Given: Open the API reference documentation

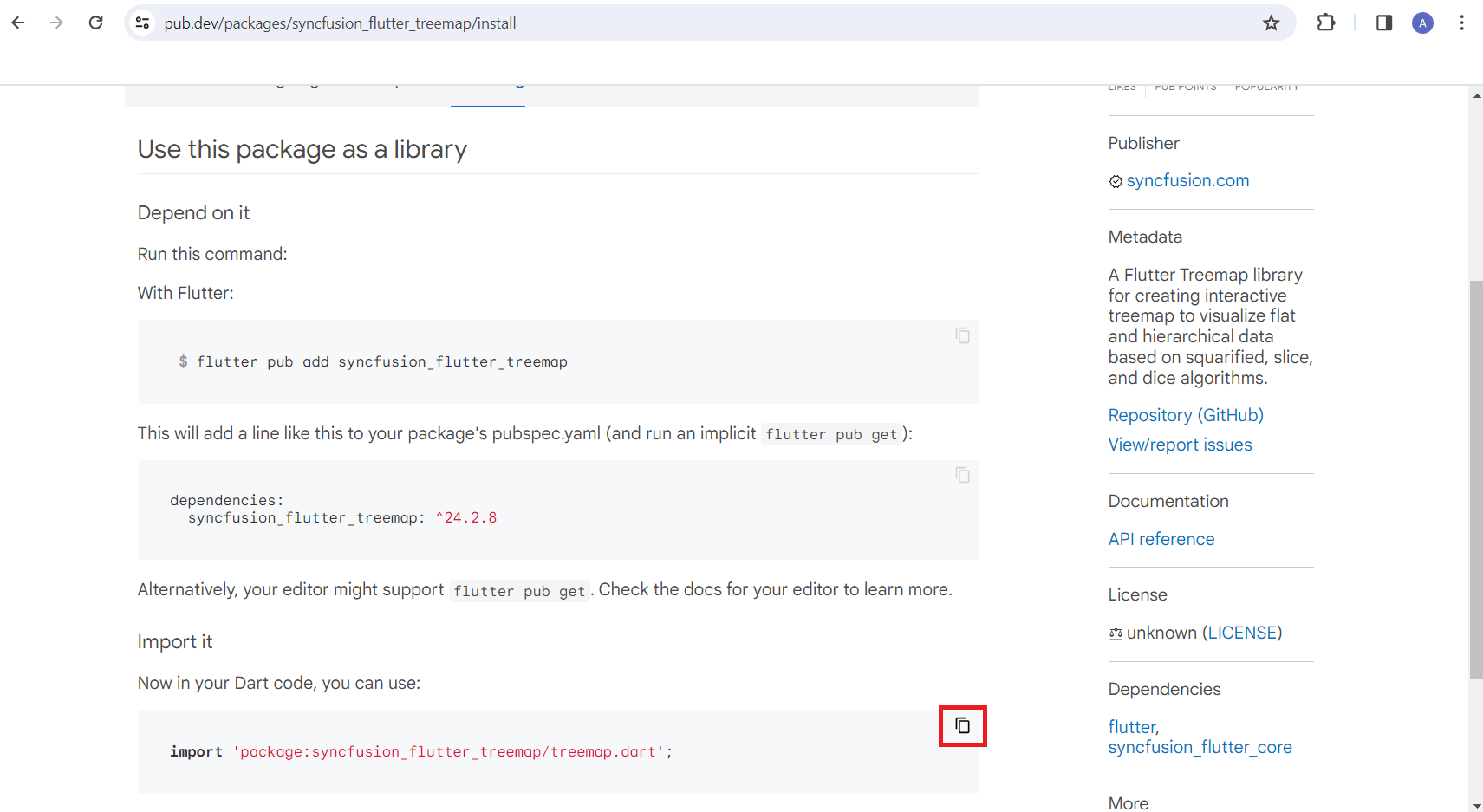Looking at the screenshot, I should [x=1161, y=539].
